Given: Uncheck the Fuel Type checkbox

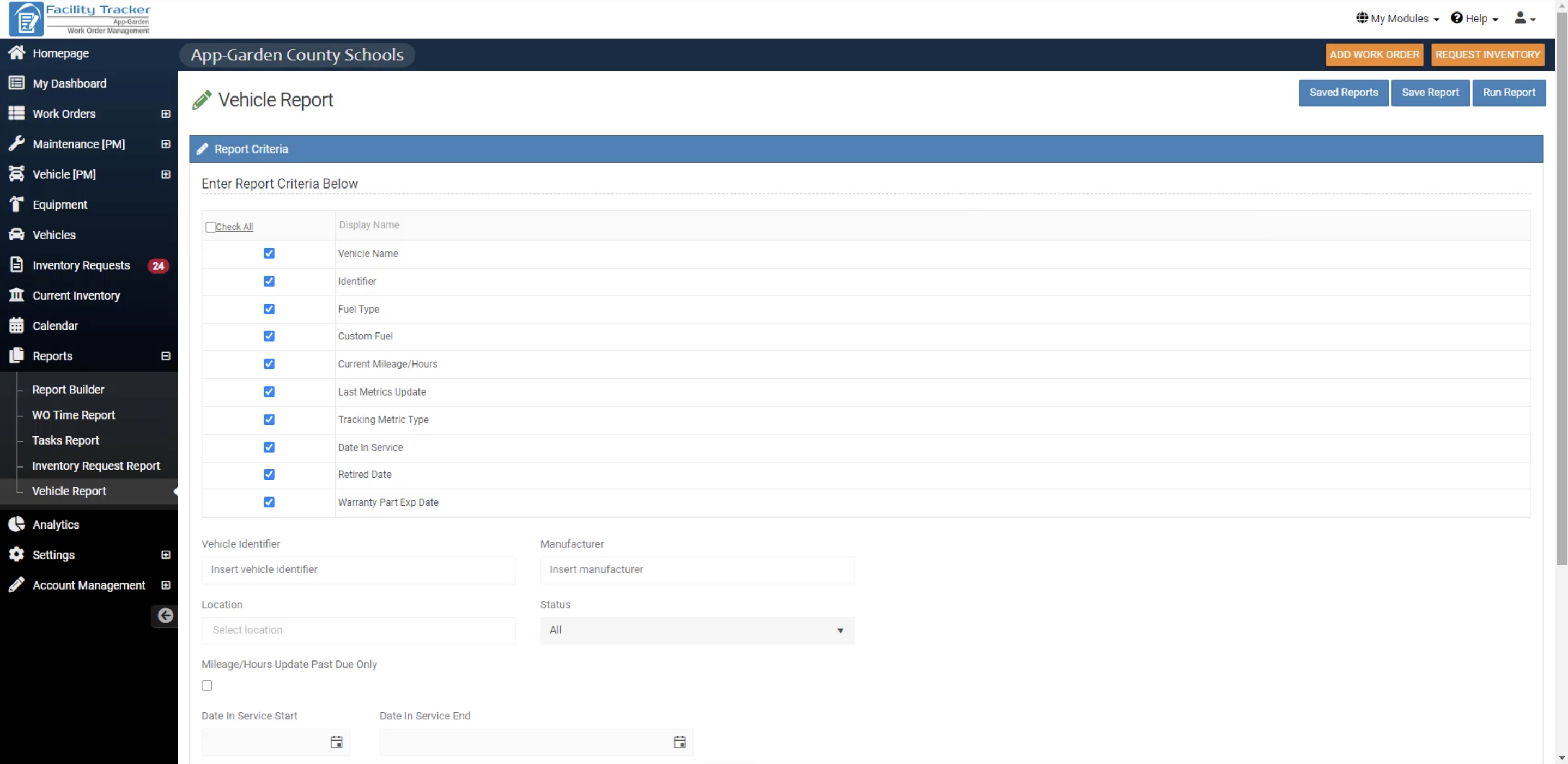Looking at the screenshot, I should (269, 310).
